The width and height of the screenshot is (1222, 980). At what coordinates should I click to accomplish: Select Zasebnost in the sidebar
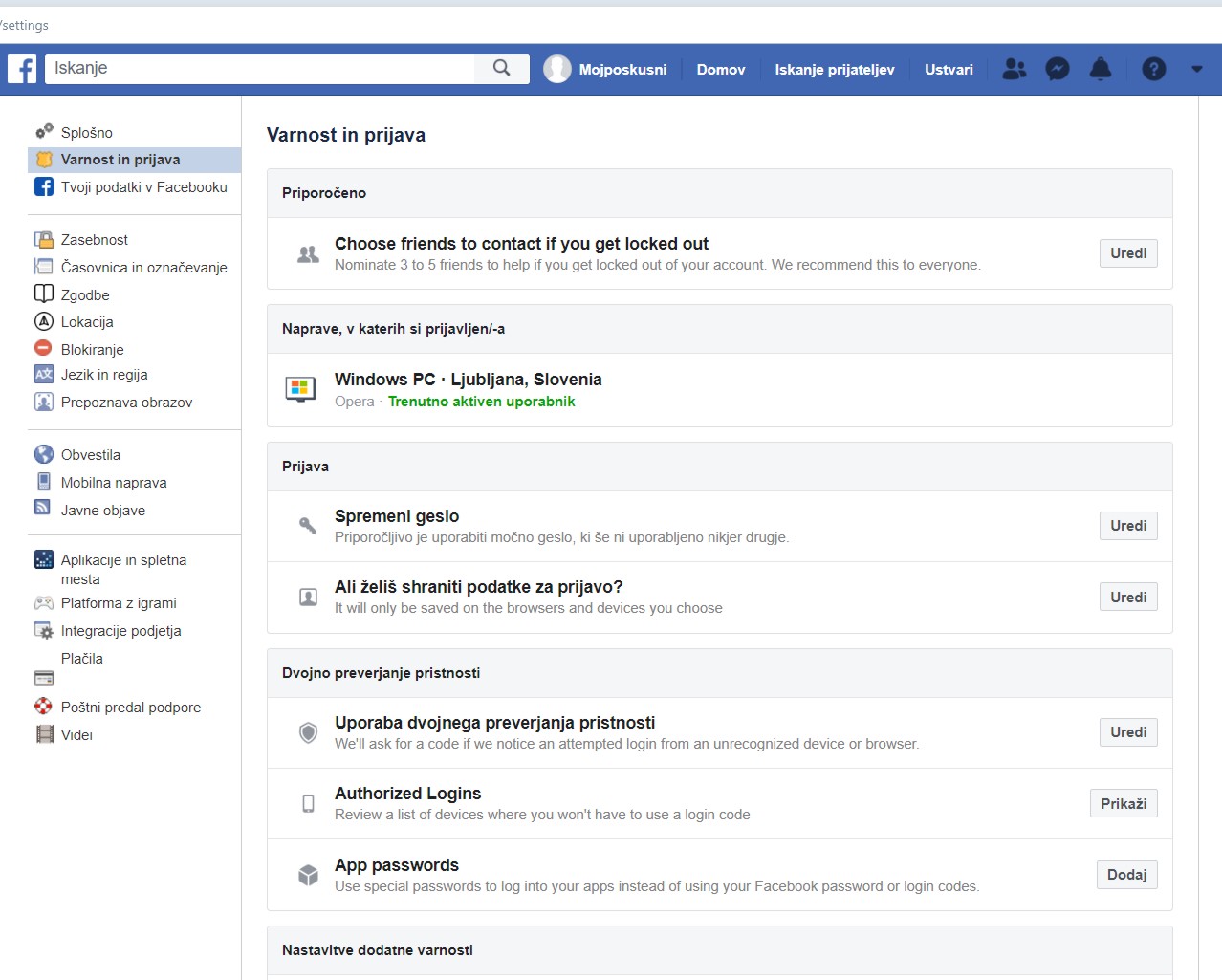(94, 240)
